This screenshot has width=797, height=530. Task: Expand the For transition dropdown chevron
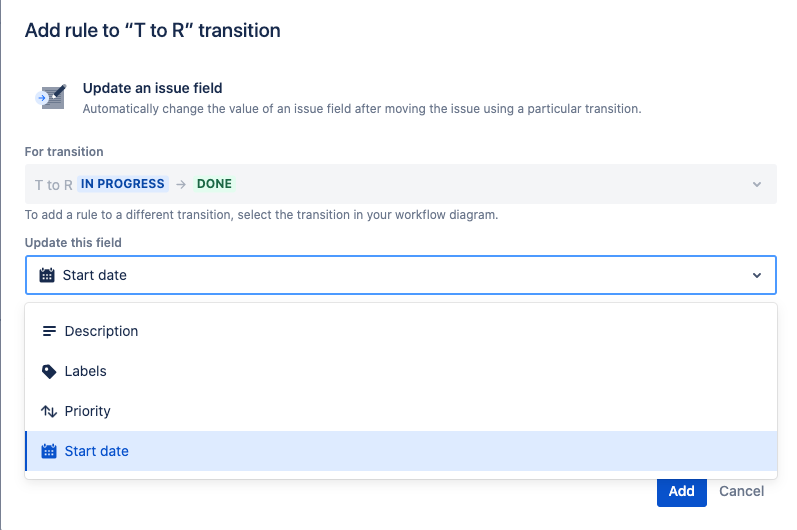tap(757, 184)
